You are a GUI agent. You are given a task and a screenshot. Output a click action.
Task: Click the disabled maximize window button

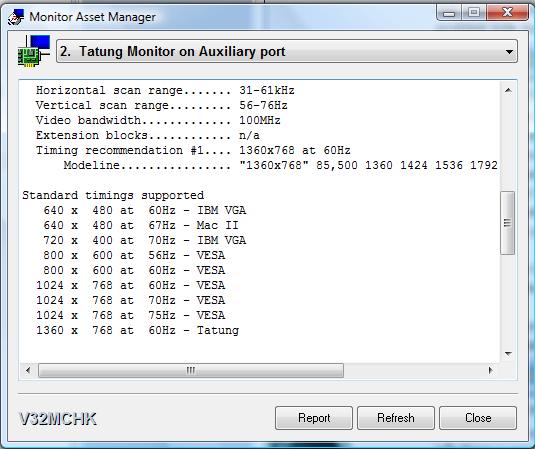pos(474,13)
